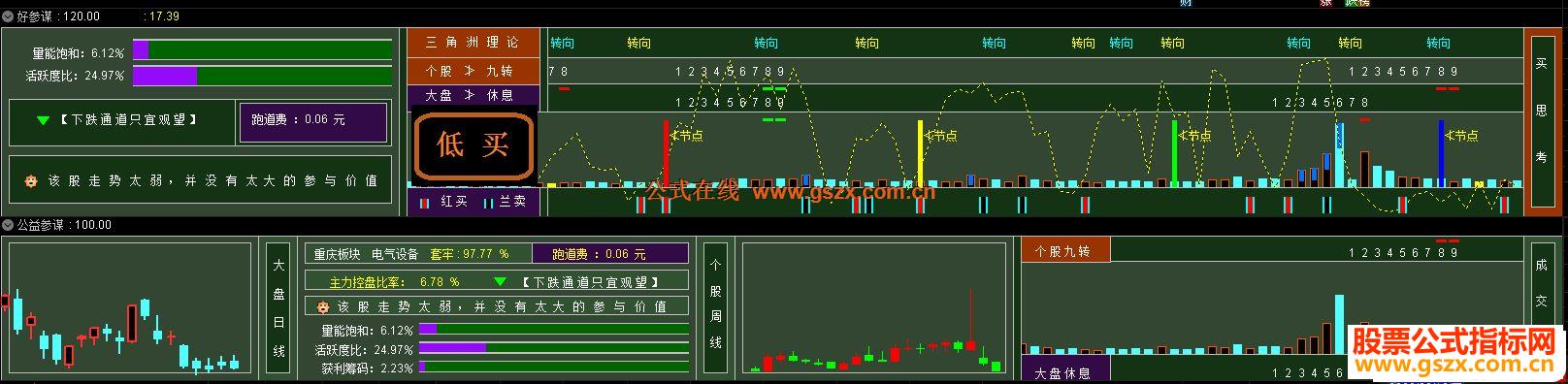Click the 兰卖 legend text
Viewport: 1568px width, 384px height.
[512, 202]
